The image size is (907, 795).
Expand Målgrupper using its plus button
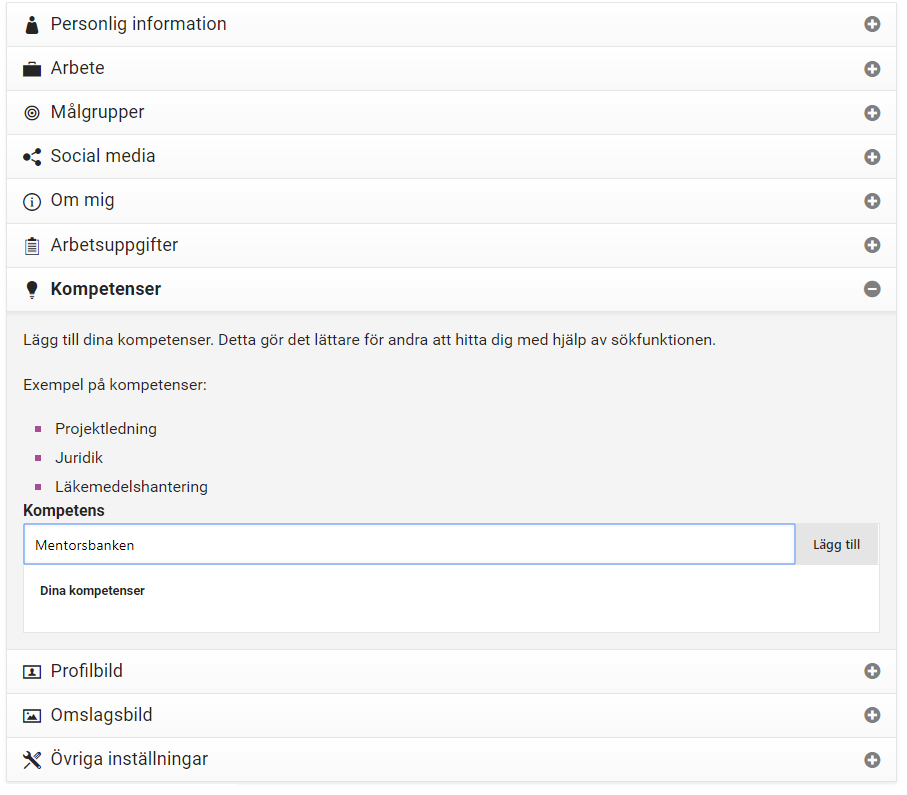point(872,113)
